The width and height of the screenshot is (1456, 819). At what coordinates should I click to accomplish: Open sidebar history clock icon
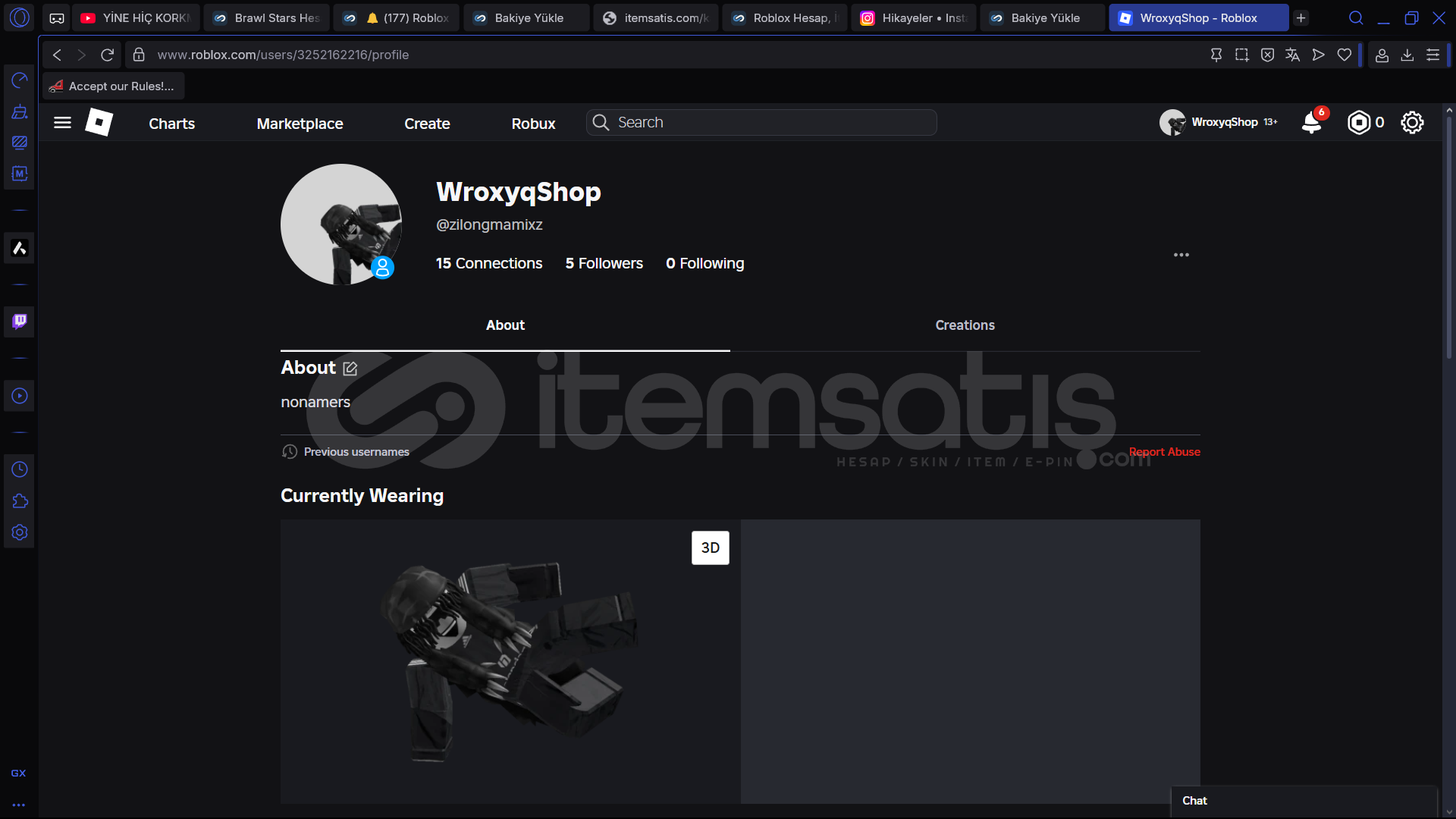click(x=20, y=469)
